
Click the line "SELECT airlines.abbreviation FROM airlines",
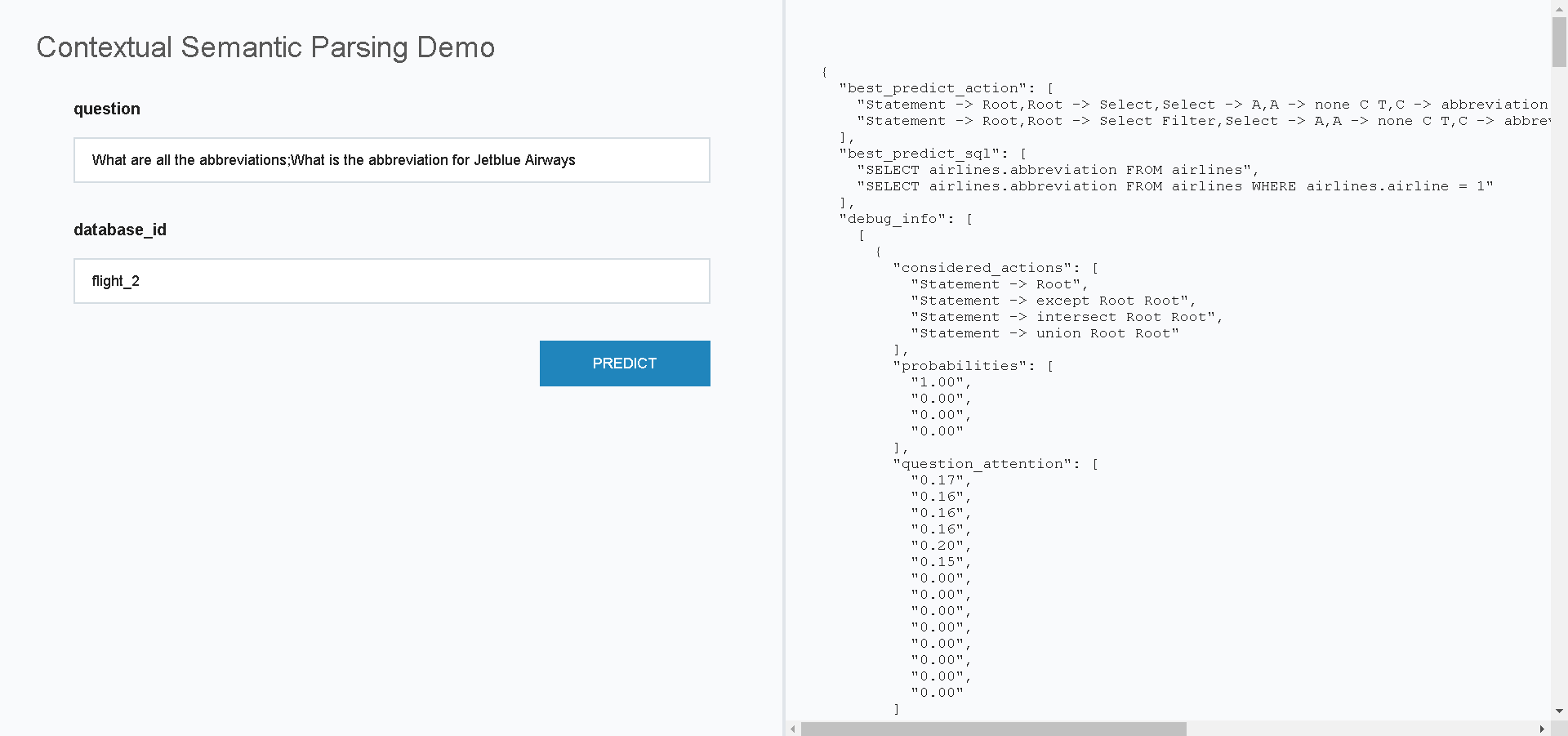tap(1058, 170)
